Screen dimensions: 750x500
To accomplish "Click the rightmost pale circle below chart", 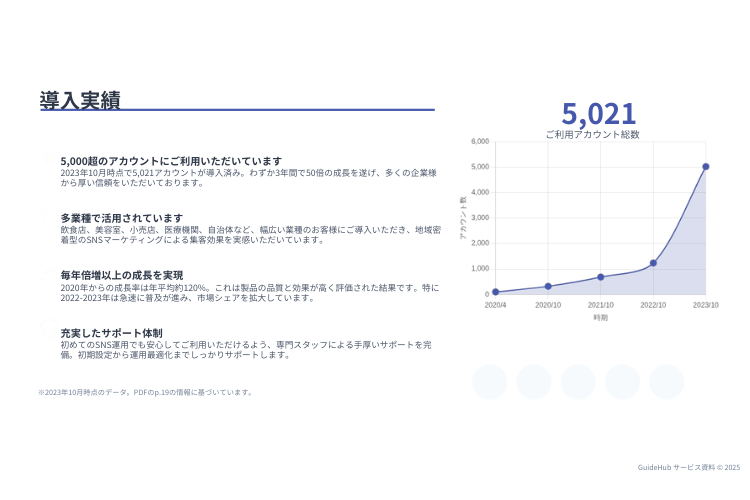I will pyautogui.click(x=666, y=382).
